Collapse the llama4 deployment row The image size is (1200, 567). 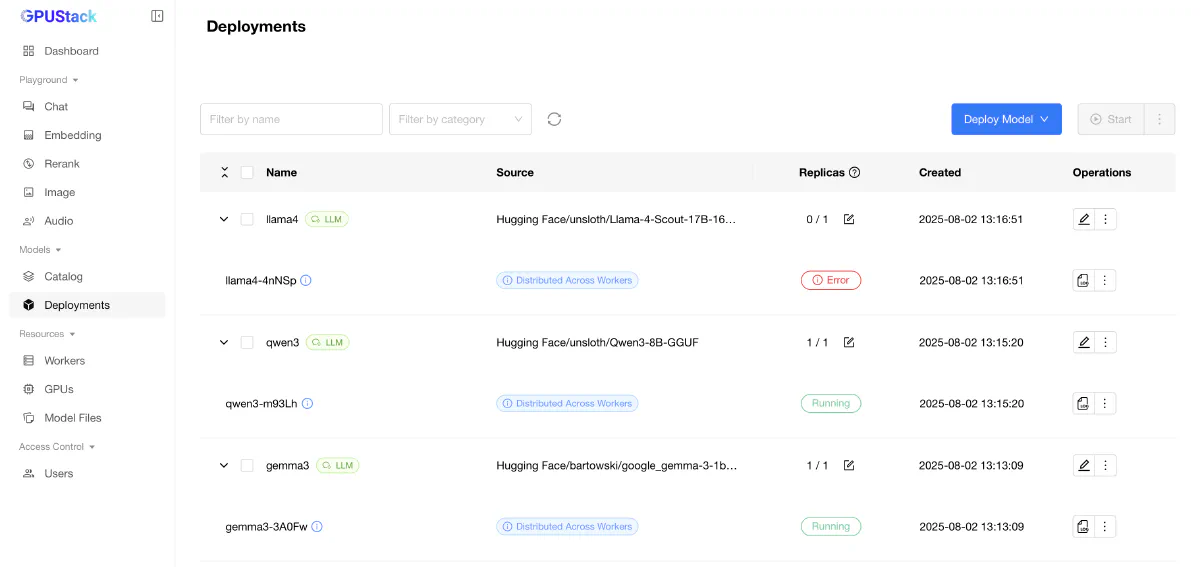click(224, 219)
